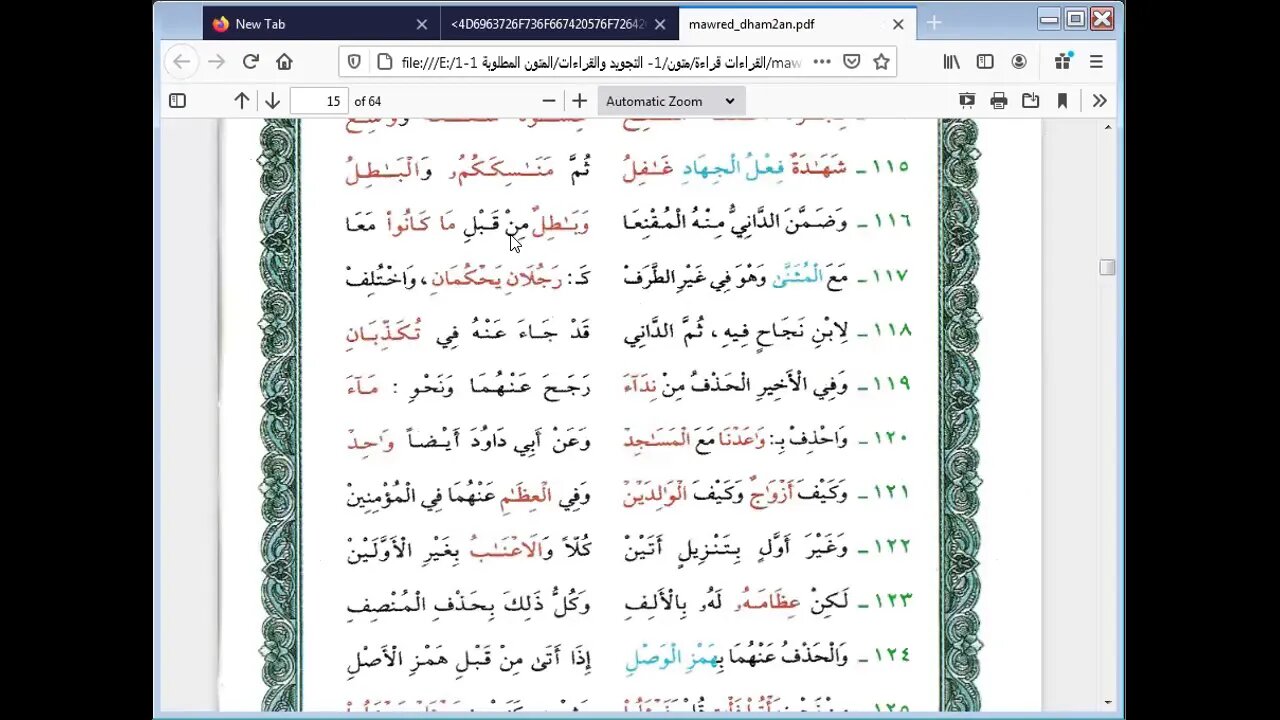Minimize the Firefox window

click(x=1049, y=18)
